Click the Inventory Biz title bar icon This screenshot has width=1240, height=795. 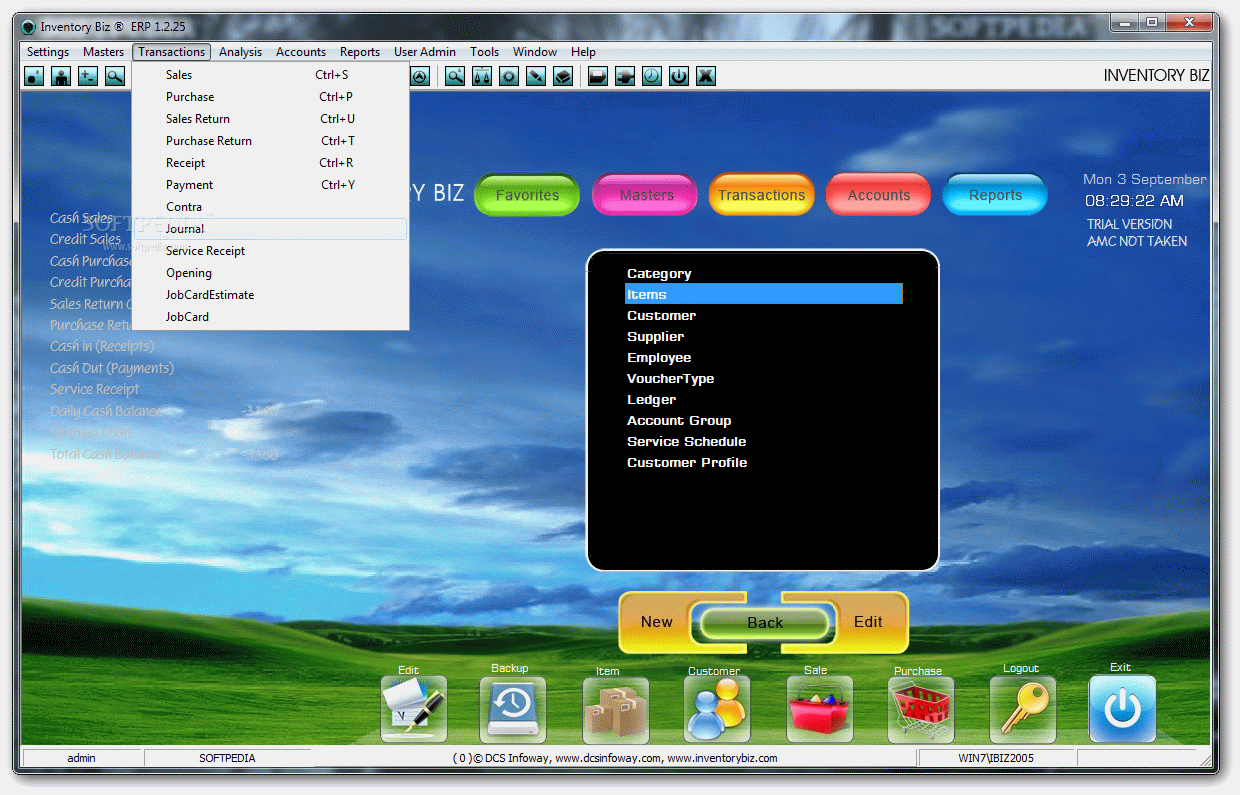[29, 26]
